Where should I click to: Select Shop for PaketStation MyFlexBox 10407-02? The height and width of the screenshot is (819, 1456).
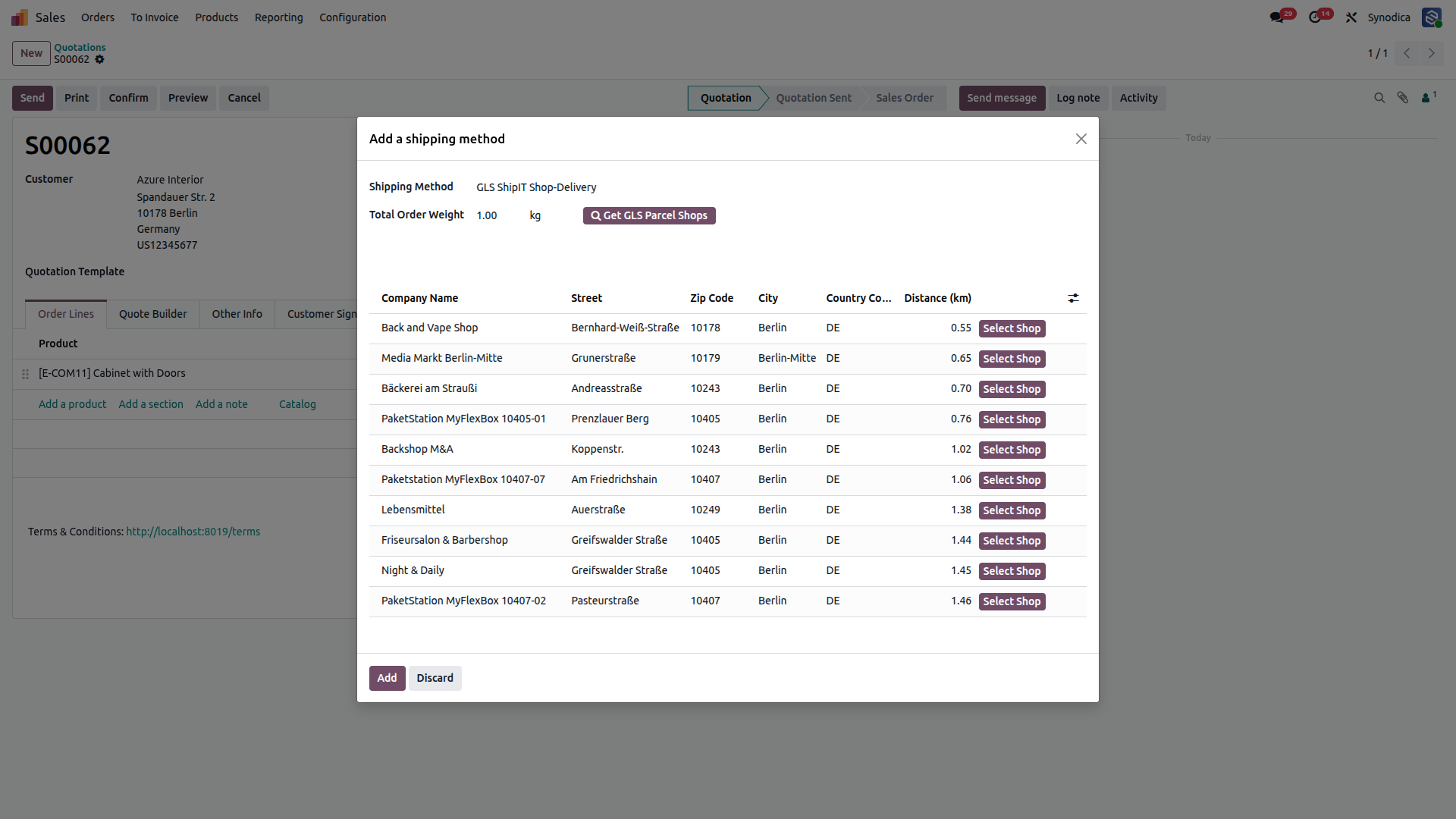[1012, 601]
